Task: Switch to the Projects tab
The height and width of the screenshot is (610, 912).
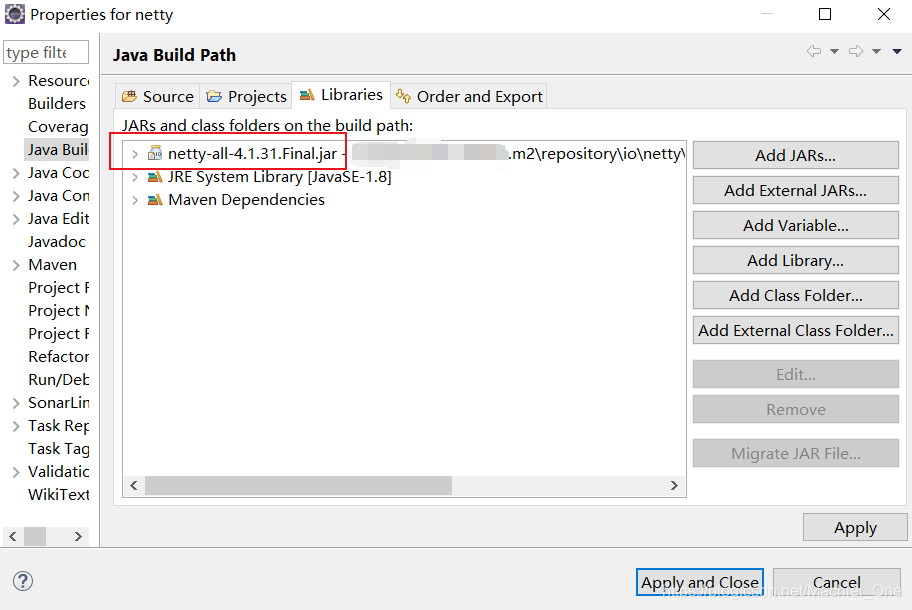Action: [x=246, y=96]
